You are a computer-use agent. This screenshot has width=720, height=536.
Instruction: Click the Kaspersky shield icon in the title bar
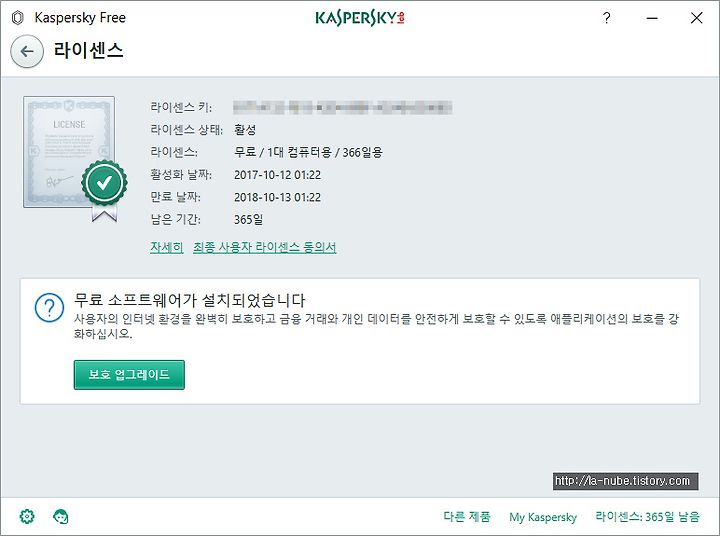tap(17, 18)
